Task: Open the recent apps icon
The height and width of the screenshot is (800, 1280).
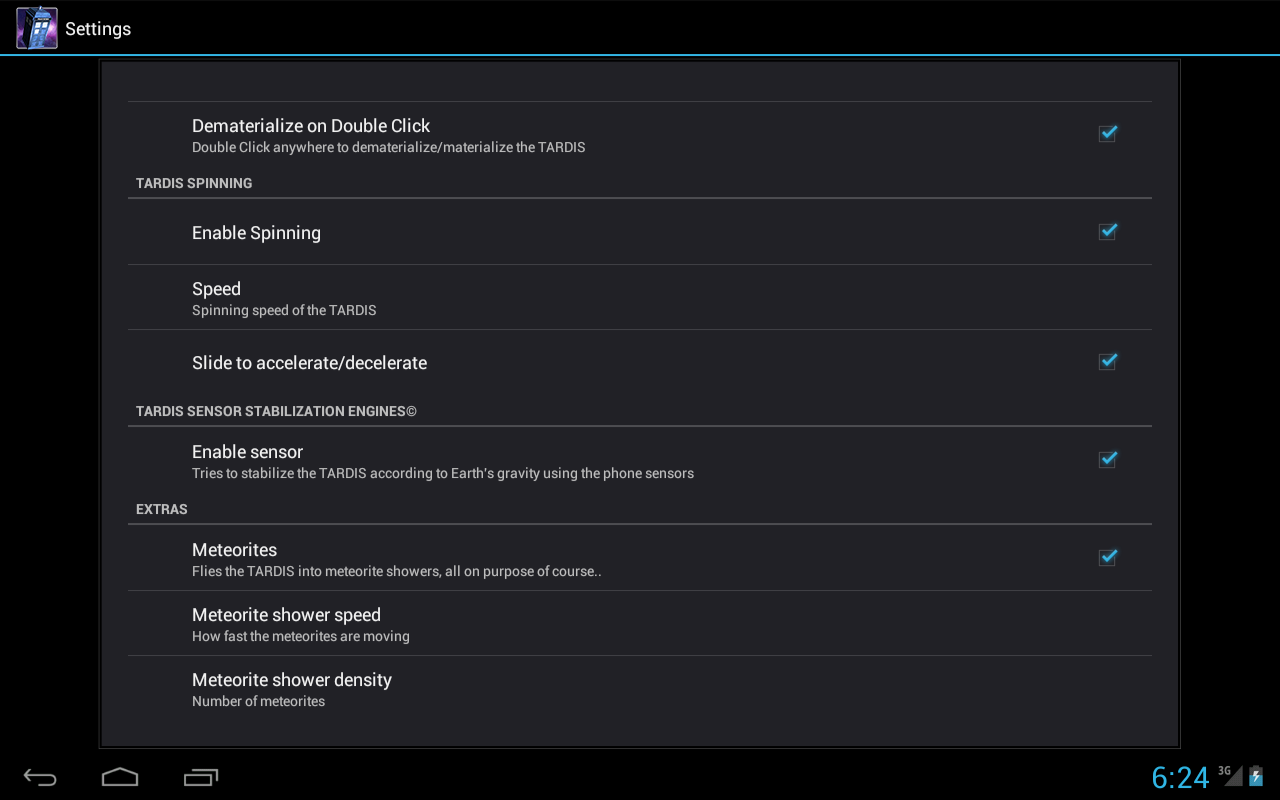Action: click(201, 777)
